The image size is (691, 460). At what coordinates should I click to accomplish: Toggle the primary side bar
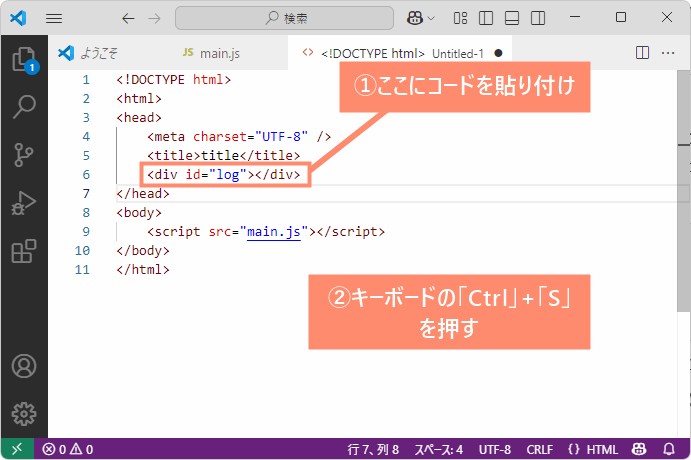click(486, 18)
